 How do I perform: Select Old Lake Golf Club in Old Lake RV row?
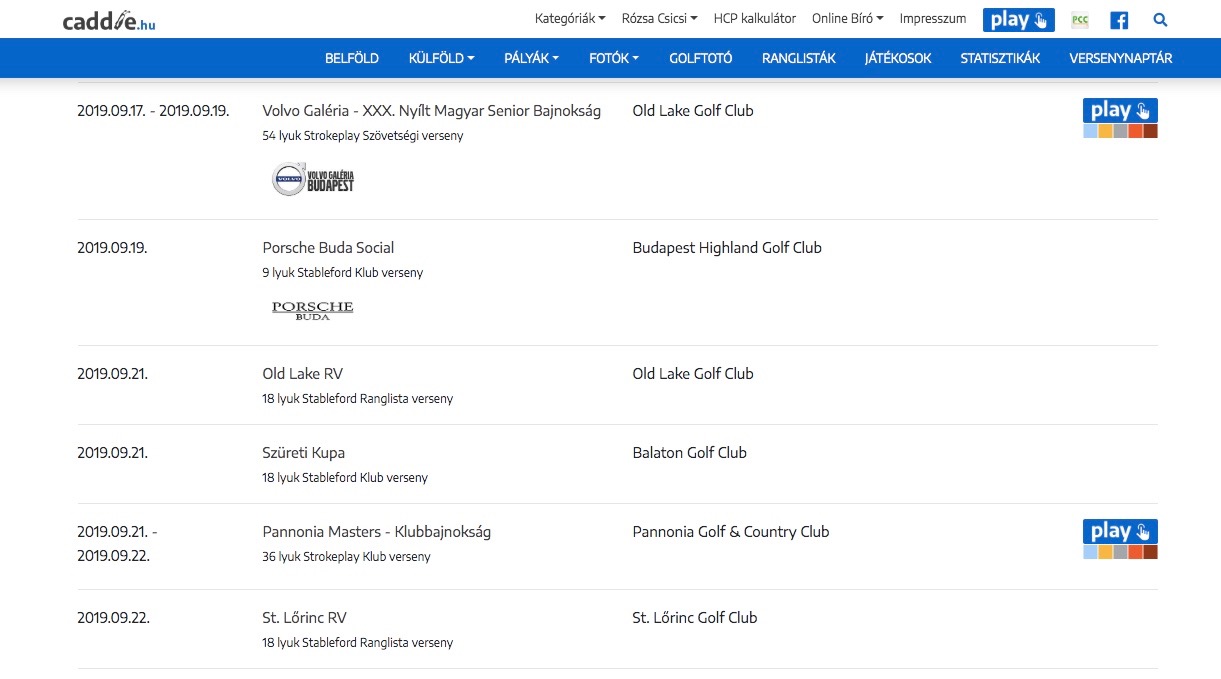[x=693, y=374]
